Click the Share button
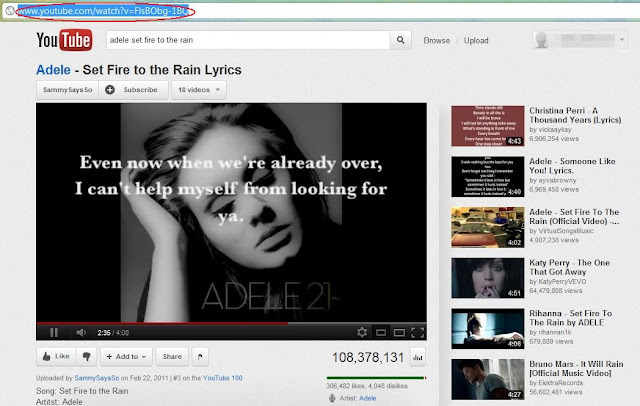 tap(172, 357)
